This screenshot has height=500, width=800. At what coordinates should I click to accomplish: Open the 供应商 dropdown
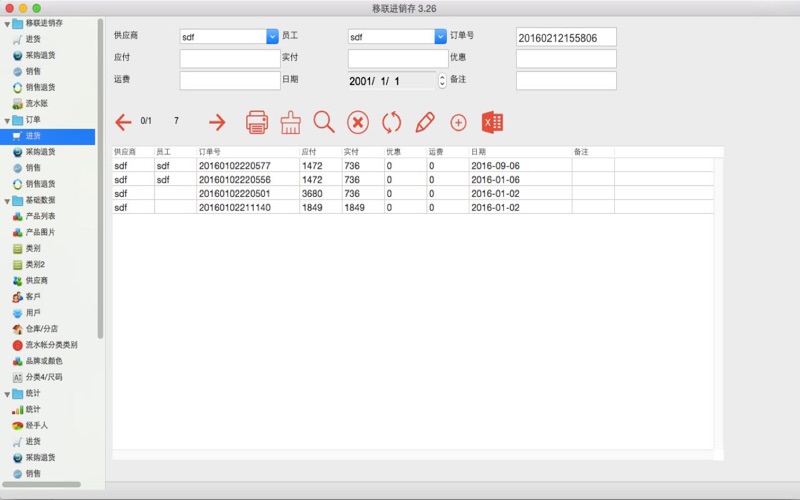272,37
